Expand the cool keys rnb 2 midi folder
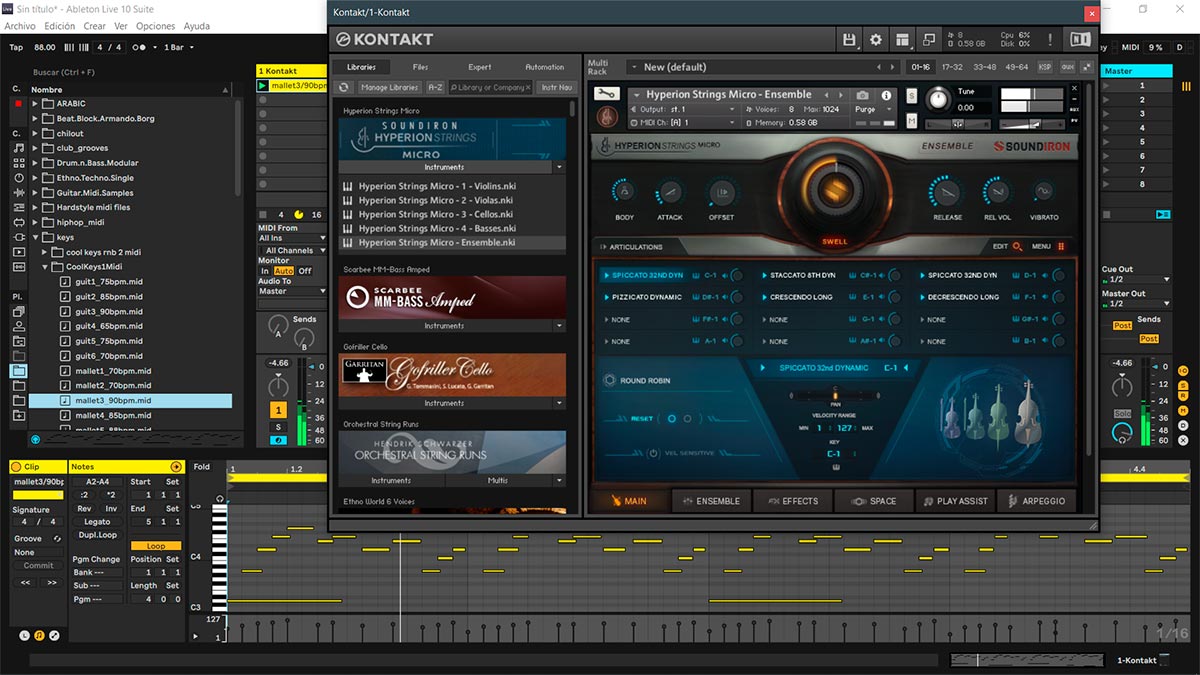Image resolution: width=1200 pixels, height=675 pixels. tap(45, 253)
